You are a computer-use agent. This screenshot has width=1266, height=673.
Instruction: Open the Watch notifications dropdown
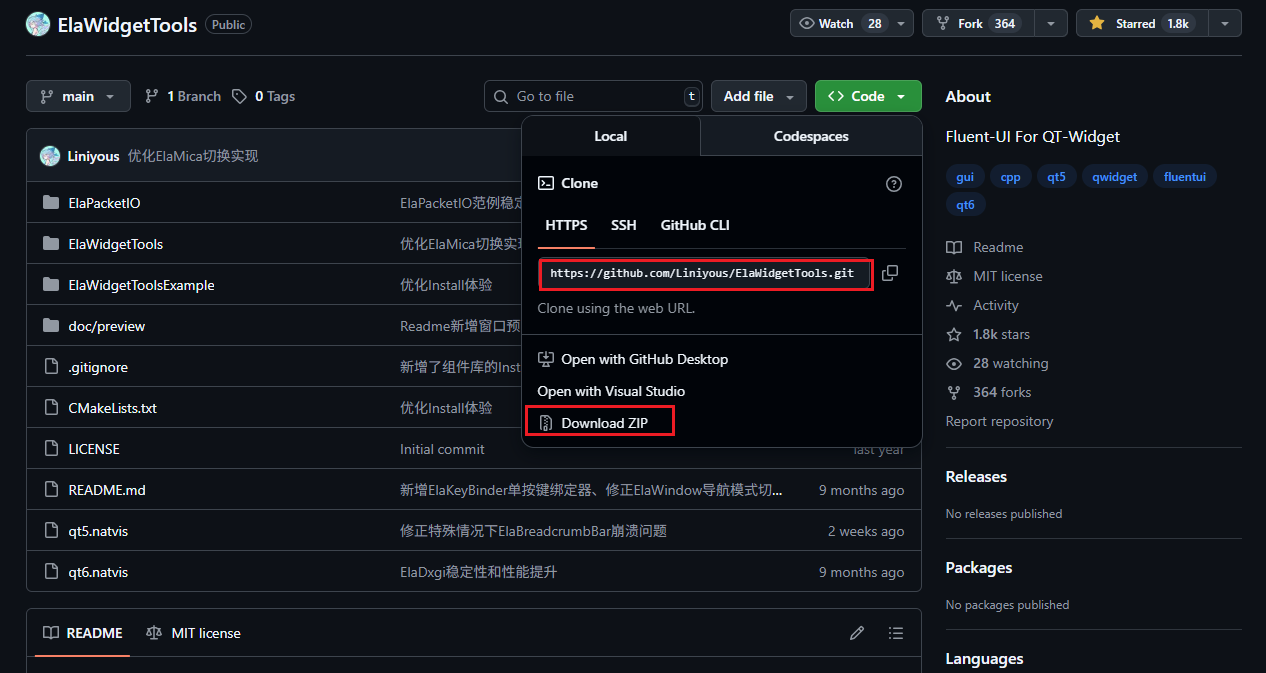(x=902, y=23)
